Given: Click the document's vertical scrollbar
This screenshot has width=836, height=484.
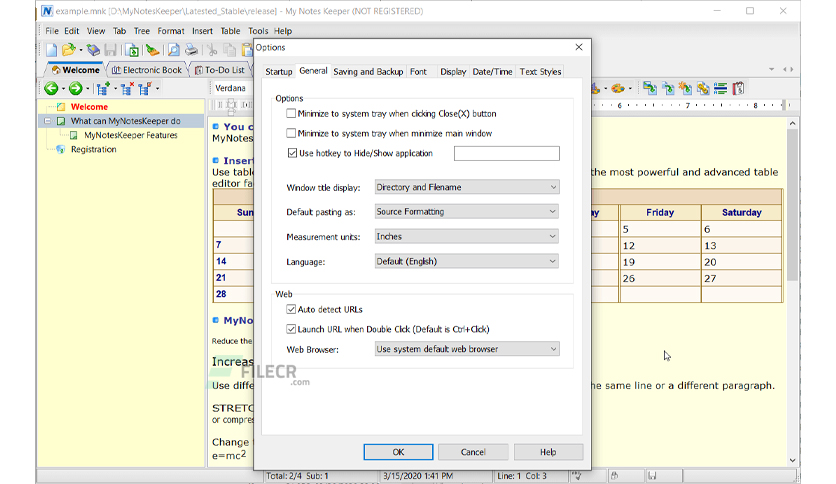Looking at the screenshot, I should point(792,291).
